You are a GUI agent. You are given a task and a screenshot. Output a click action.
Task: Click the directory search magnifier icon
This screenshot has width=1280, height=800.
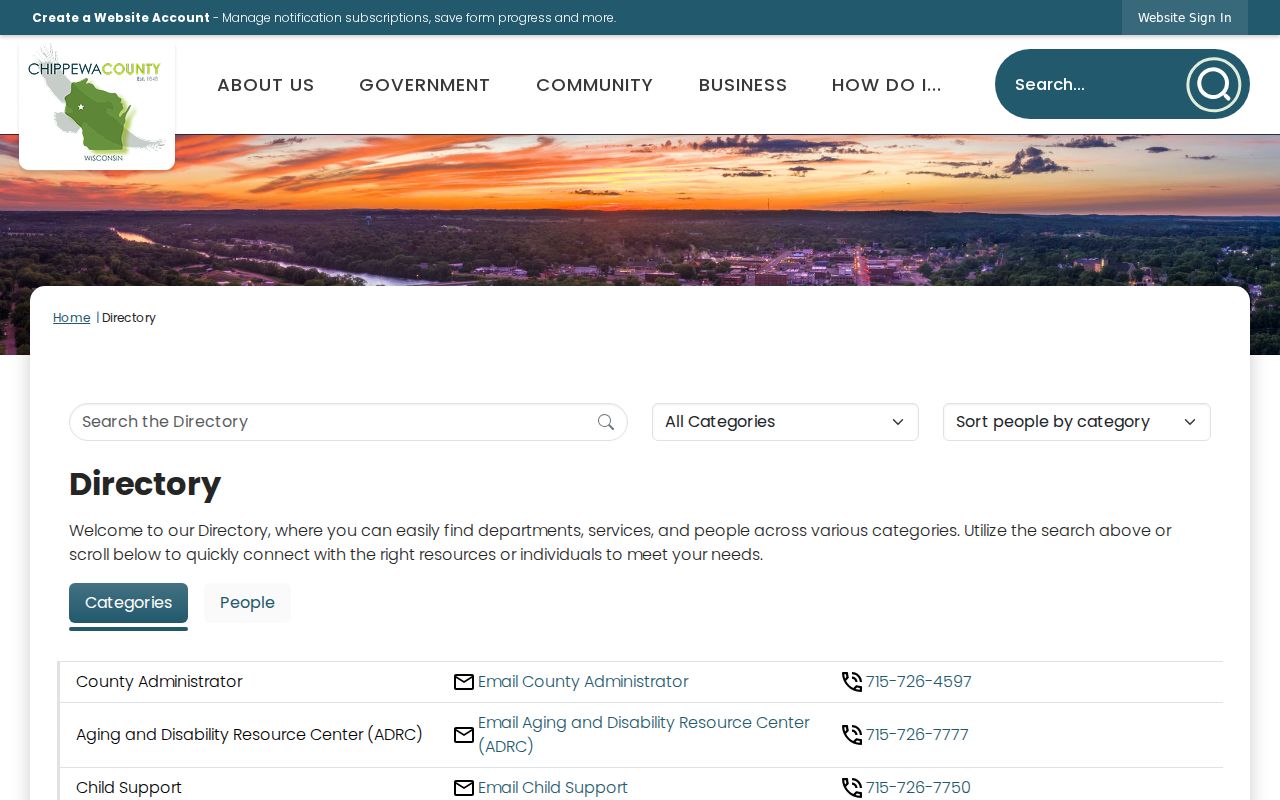coord(606,422)
